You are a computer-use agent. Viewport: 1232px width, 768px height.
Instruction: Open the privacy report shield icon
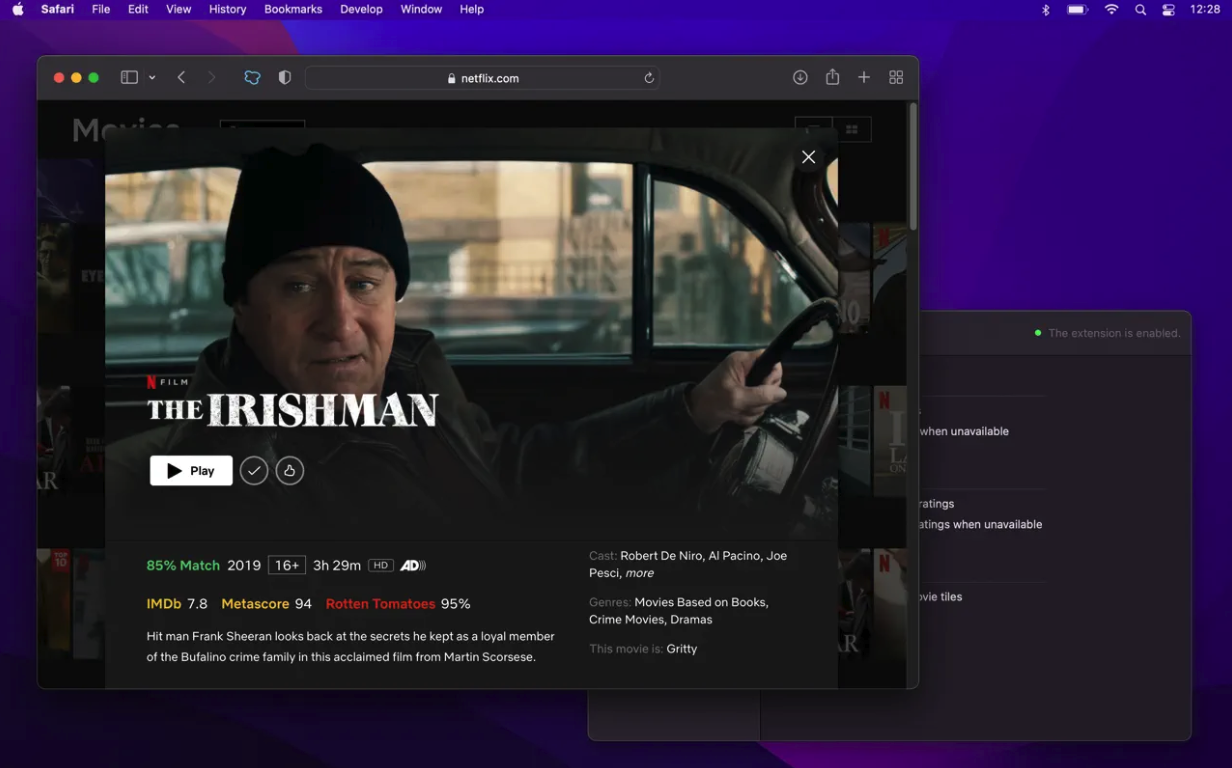[285, 78]
